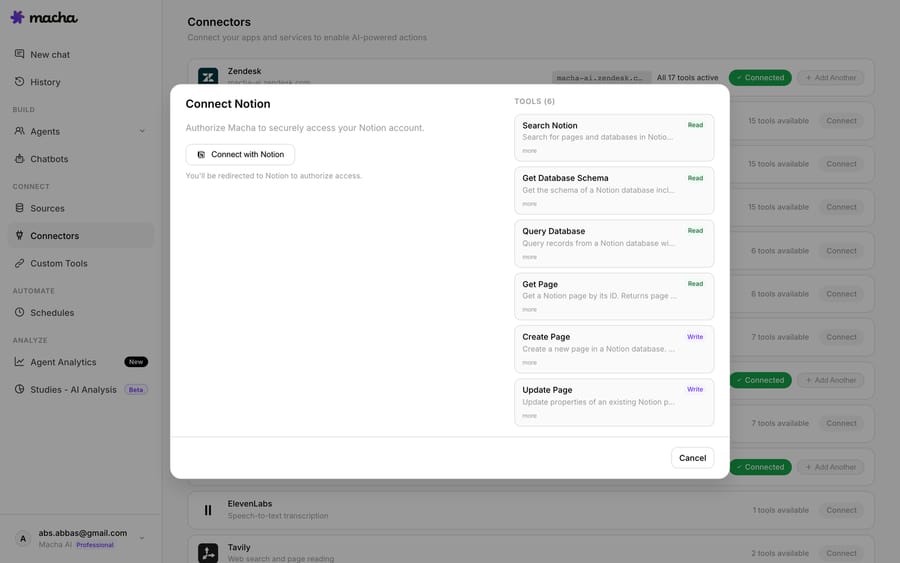Click the Custom Tools link icon
Screen dimensions: 900x563
tap(20, 263)
